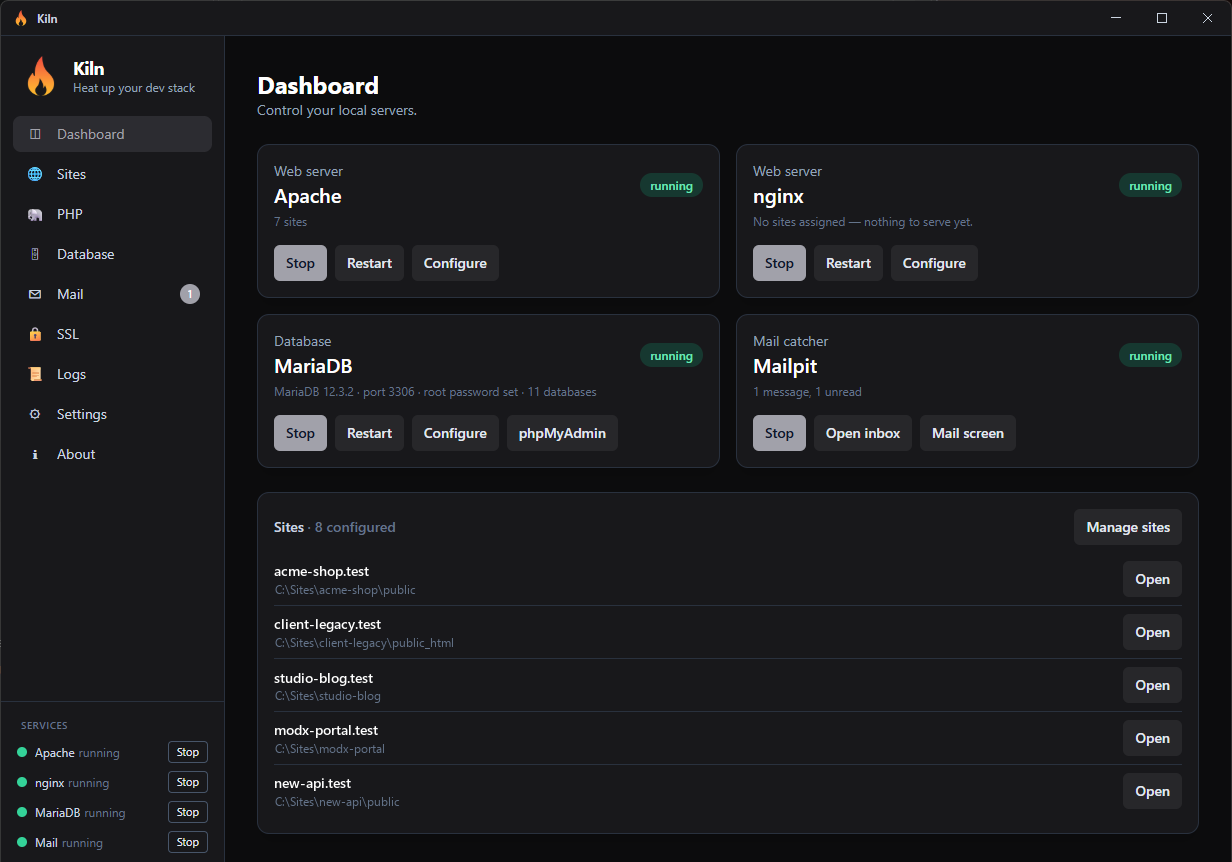Stop MariaDB from the Database card
Image resolution: width=1232 pixels, height=862 pixels.
point(300,433)
